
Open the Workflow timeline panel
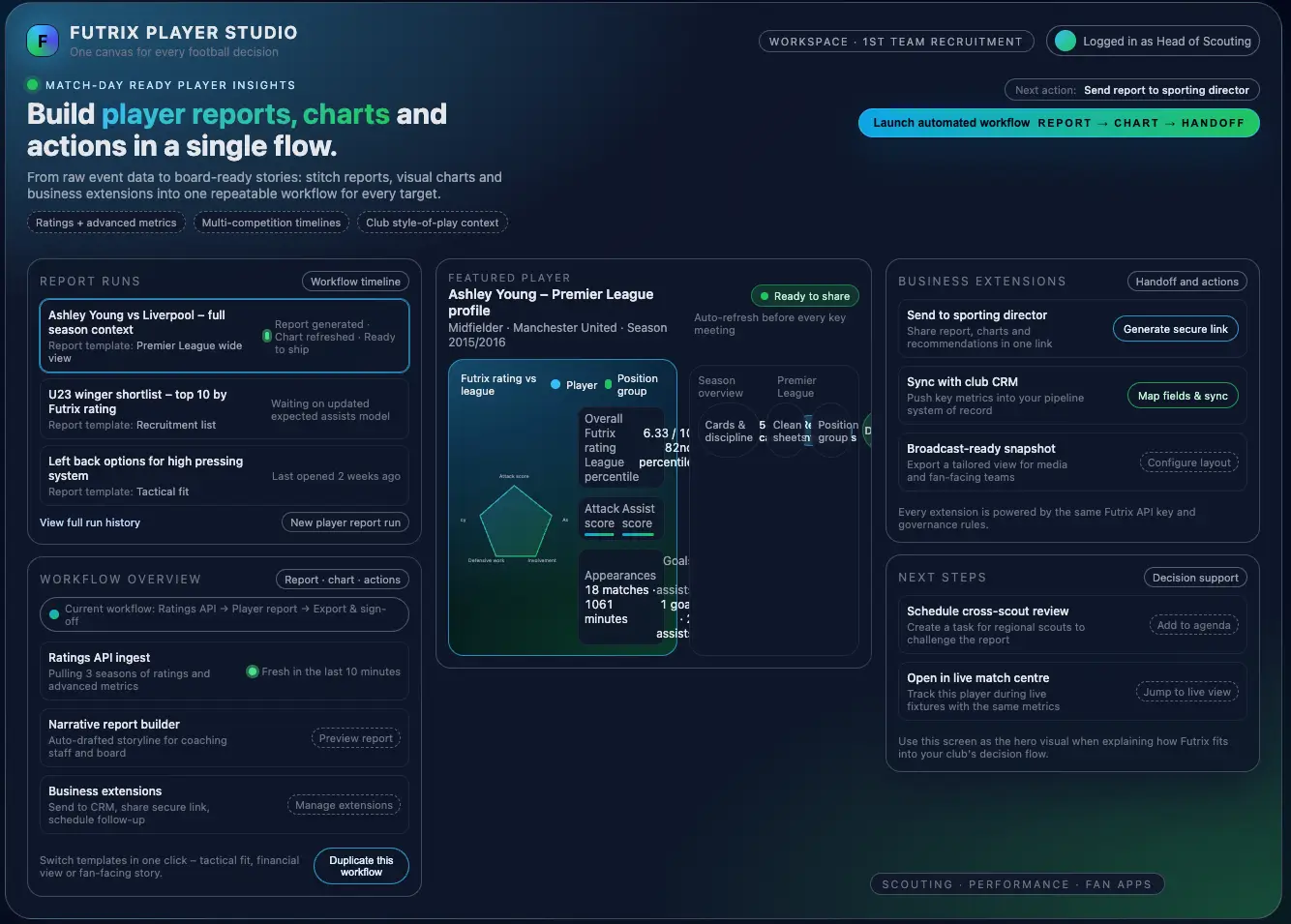pyautogui.click(x=355, y=281)
